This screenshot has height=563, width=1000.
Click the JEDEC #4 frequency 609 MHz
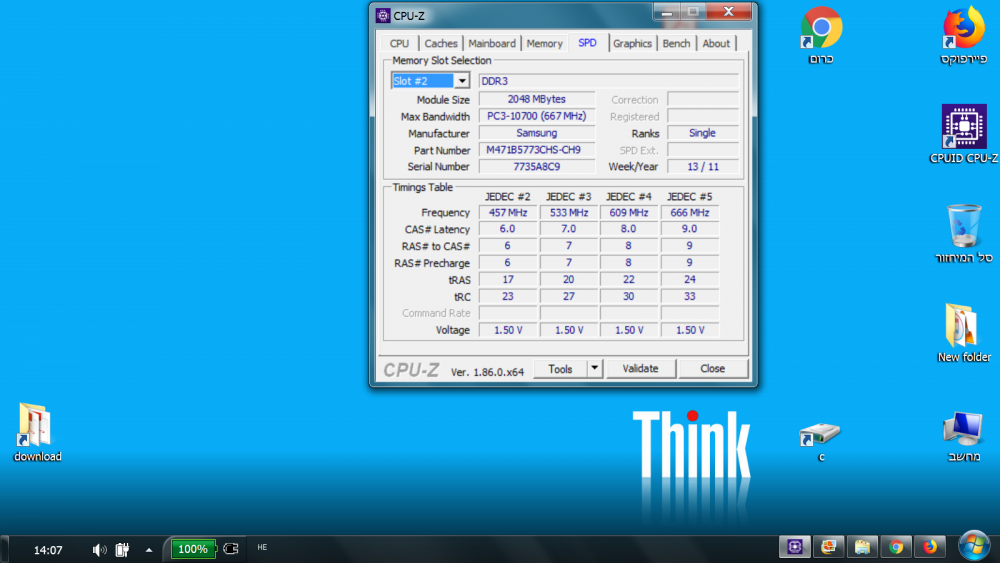(x=628, y=212)
